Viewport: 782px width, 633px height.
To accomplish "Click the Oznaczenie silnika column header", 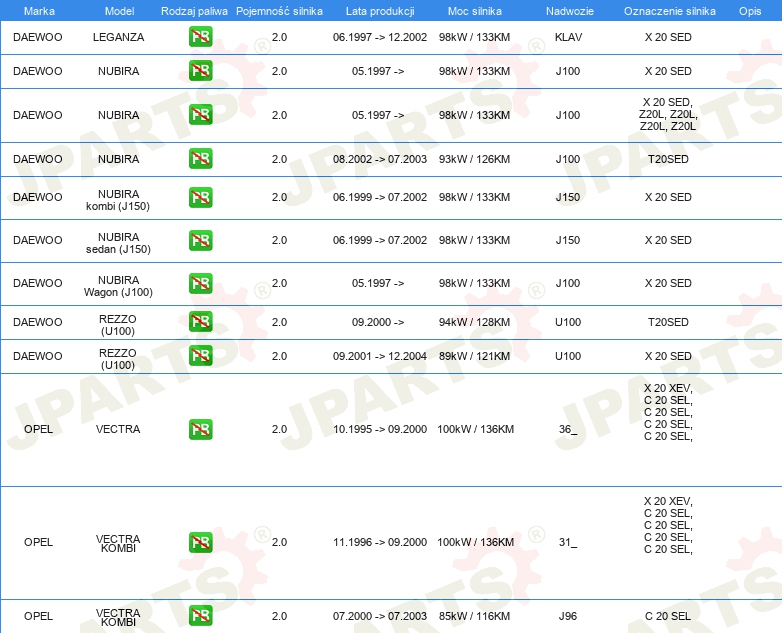I will (670, 11).
